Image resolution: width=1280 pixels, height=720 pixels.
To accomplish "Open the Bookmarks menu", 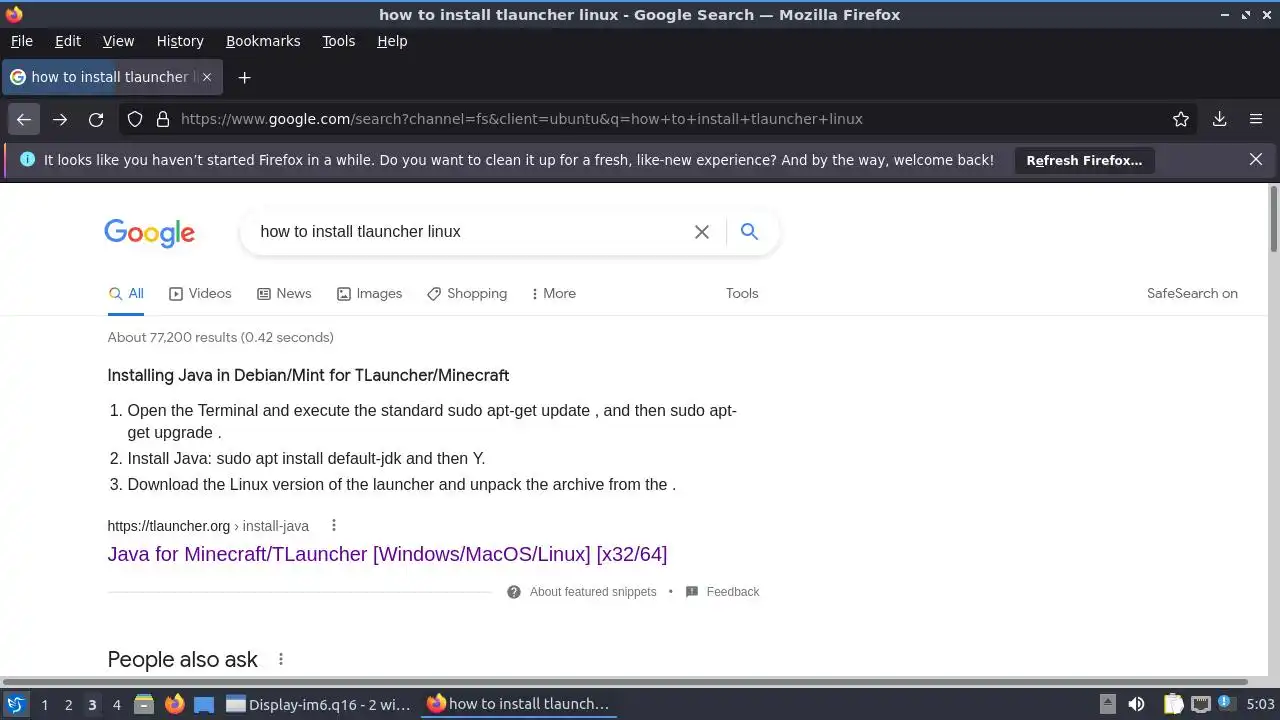I will tap(263, 41).
